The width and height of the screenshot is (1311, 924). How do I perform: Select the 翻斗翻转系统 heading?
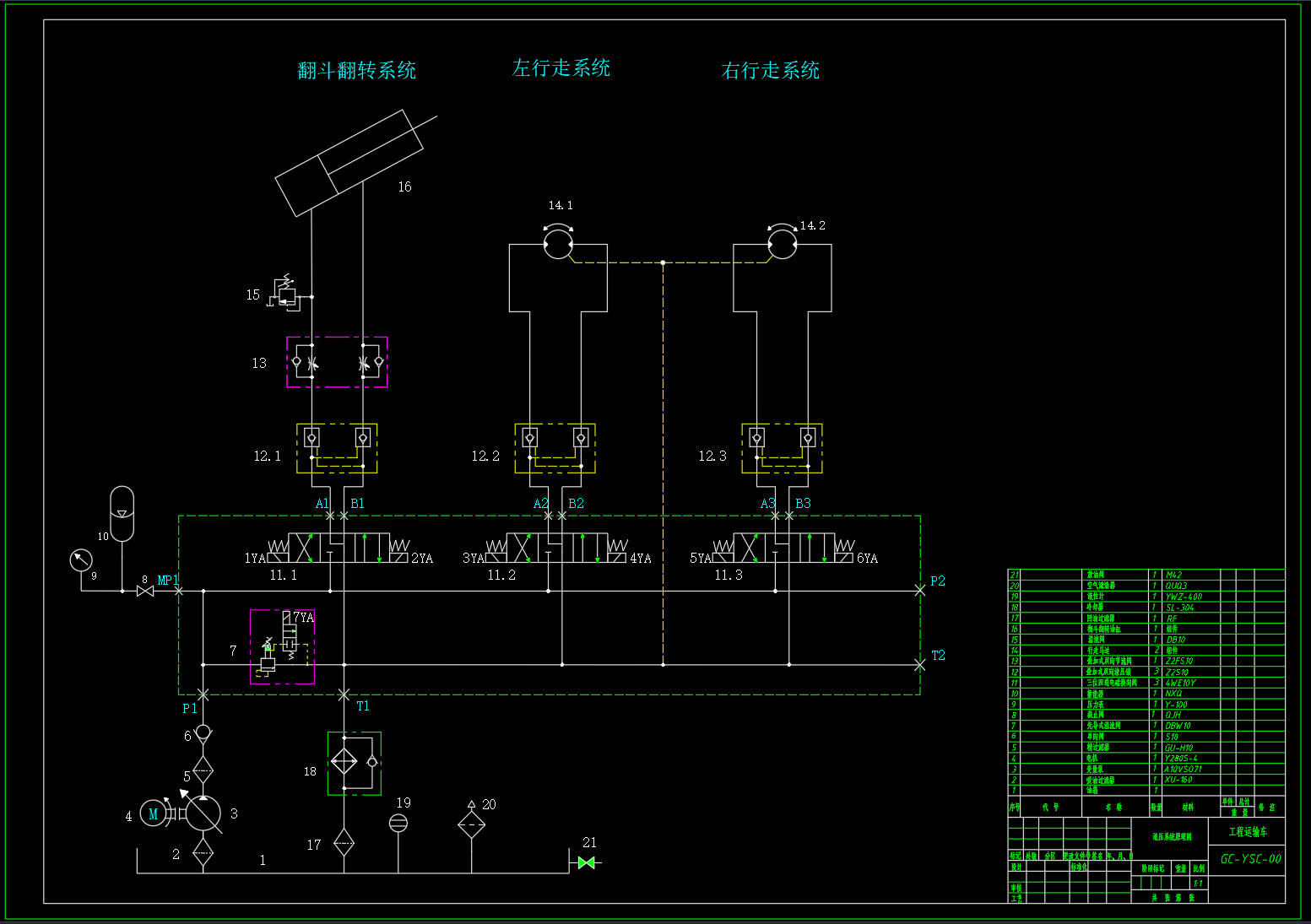pos(355,71)
